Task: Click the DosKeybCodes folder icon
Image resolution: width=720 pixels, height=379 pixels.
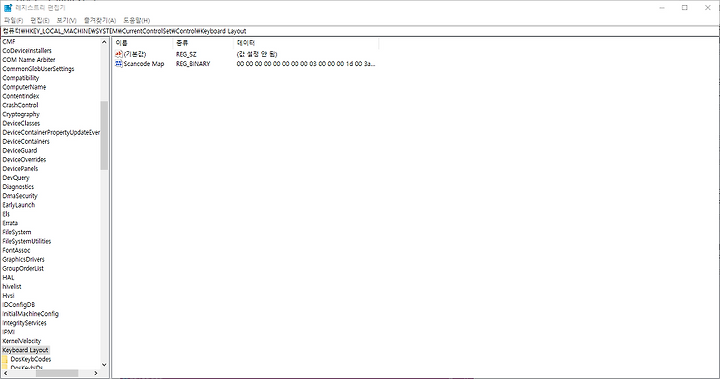Action: 5,359
